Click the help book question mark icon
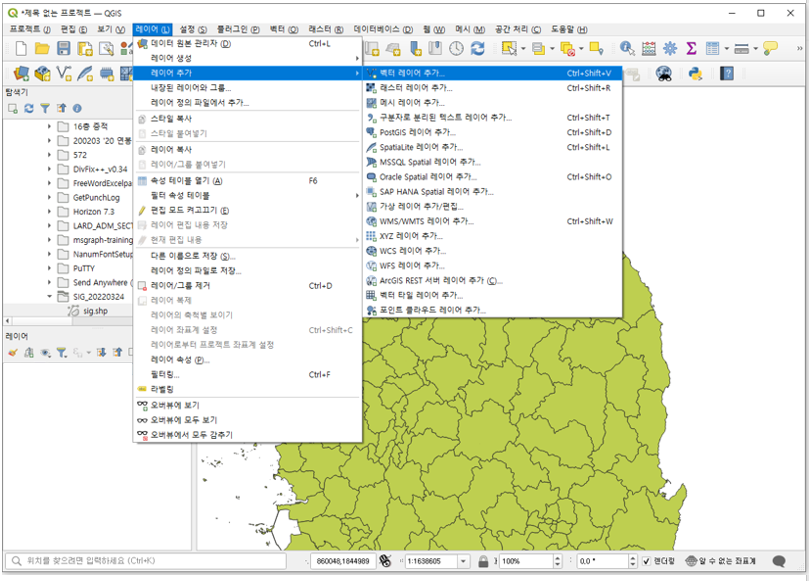 click(727, 74)
